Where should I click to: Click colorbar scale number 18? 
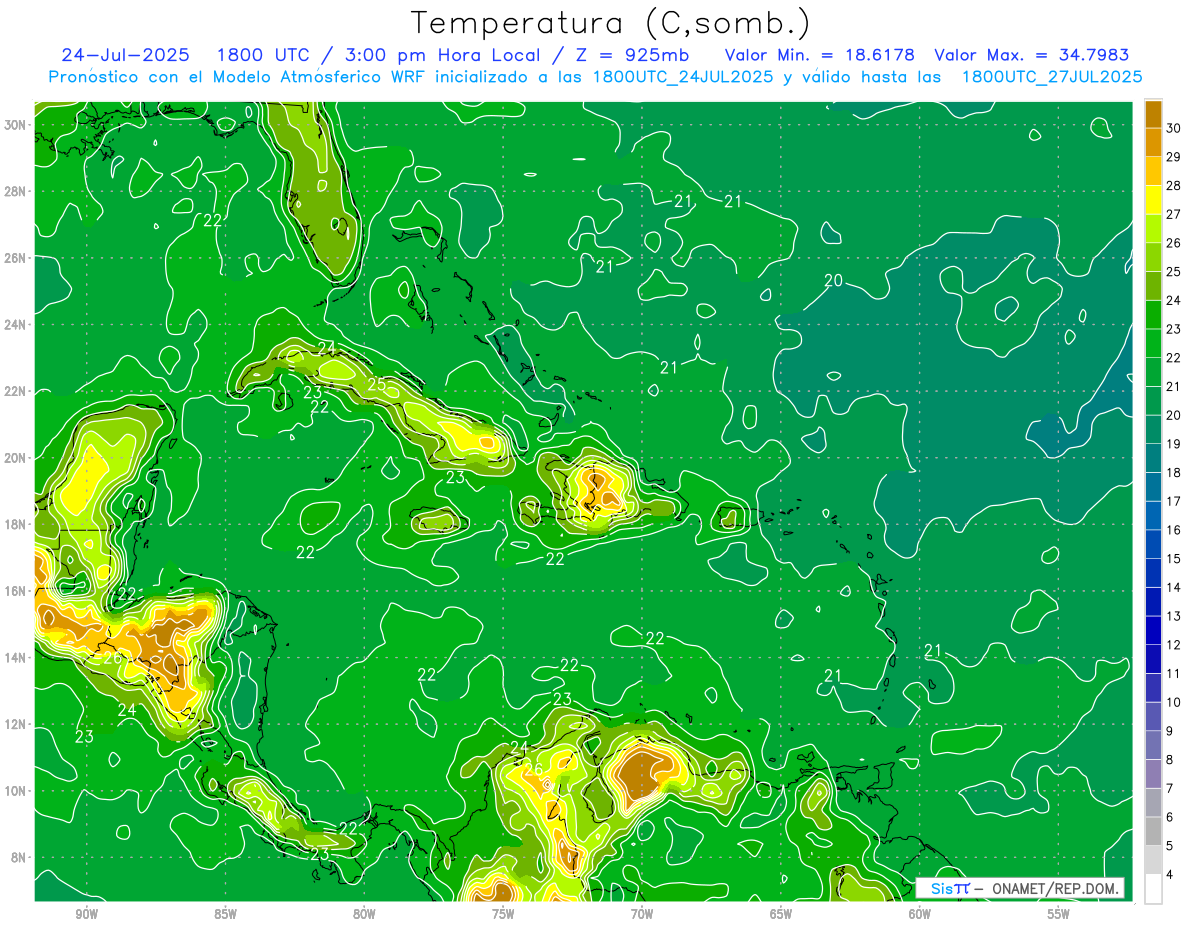(1173, 472)
